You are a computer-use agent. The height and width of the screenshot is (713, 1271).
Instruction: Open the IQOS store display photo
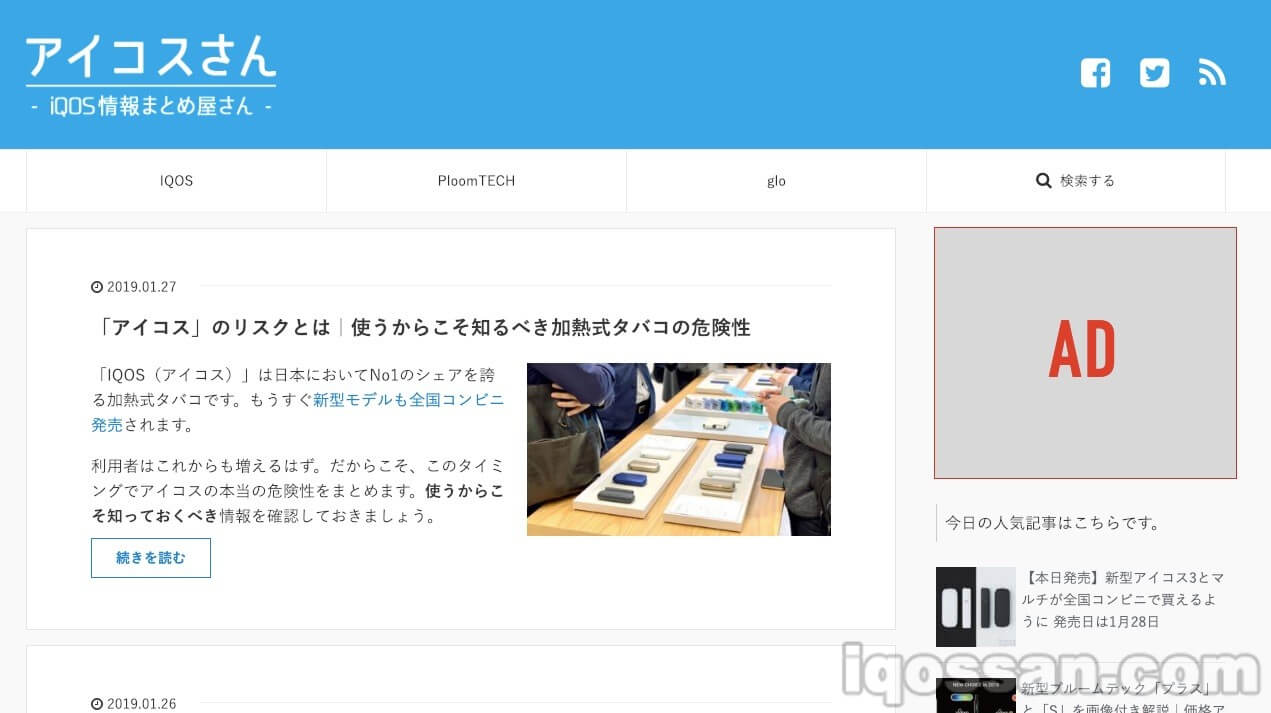tap(679, 449)
